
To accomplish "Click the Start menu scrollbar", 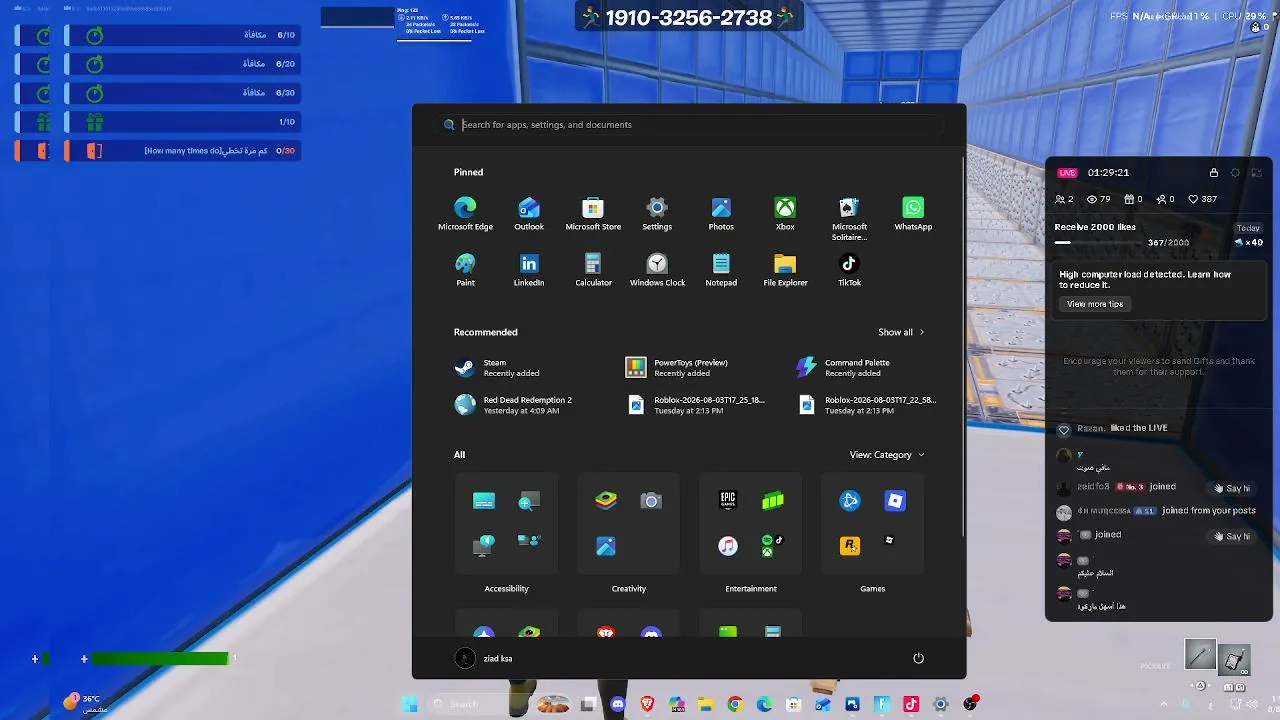I will click(x=963, y=345).
